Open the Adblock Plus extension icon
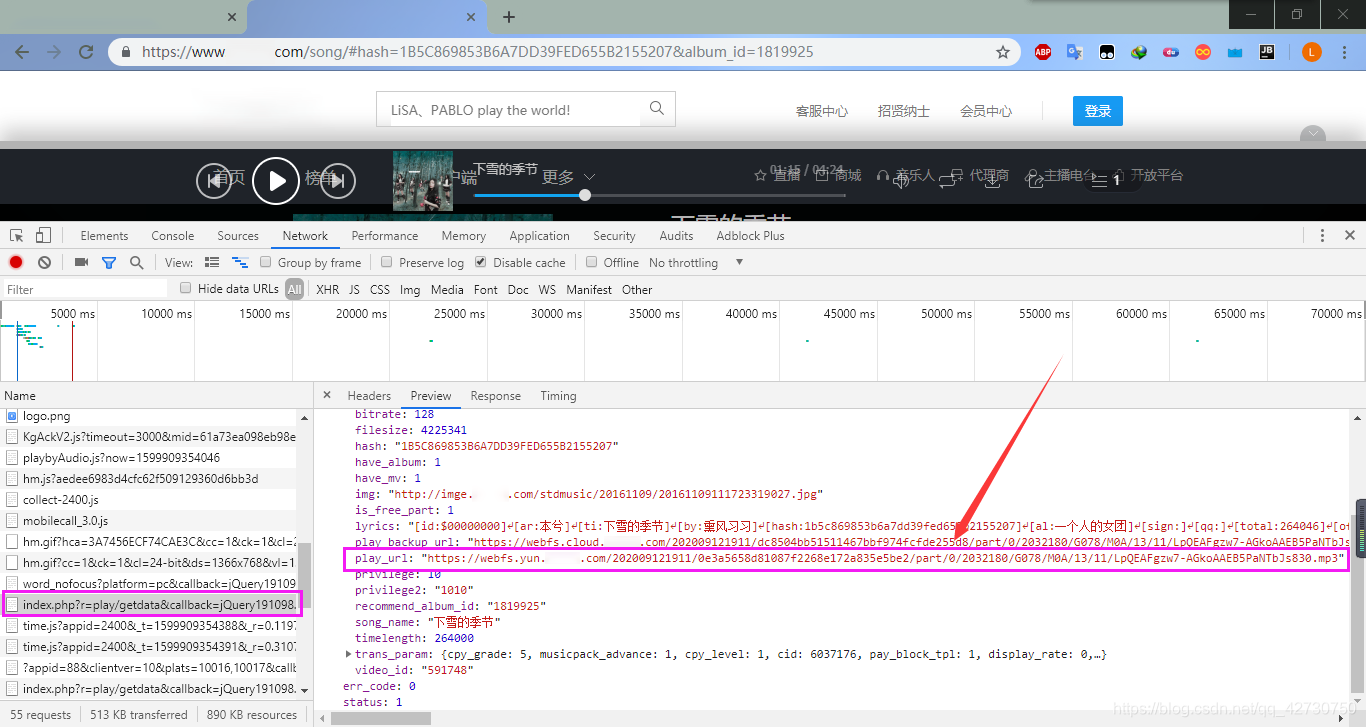 (x=1043, y=52)
